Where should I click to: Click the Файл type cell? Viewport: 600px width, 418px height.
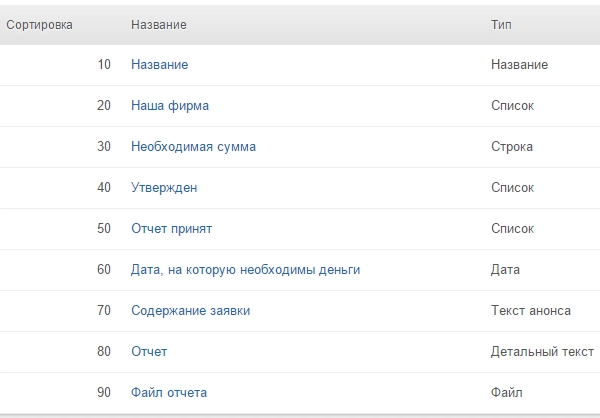click(506, 393)
